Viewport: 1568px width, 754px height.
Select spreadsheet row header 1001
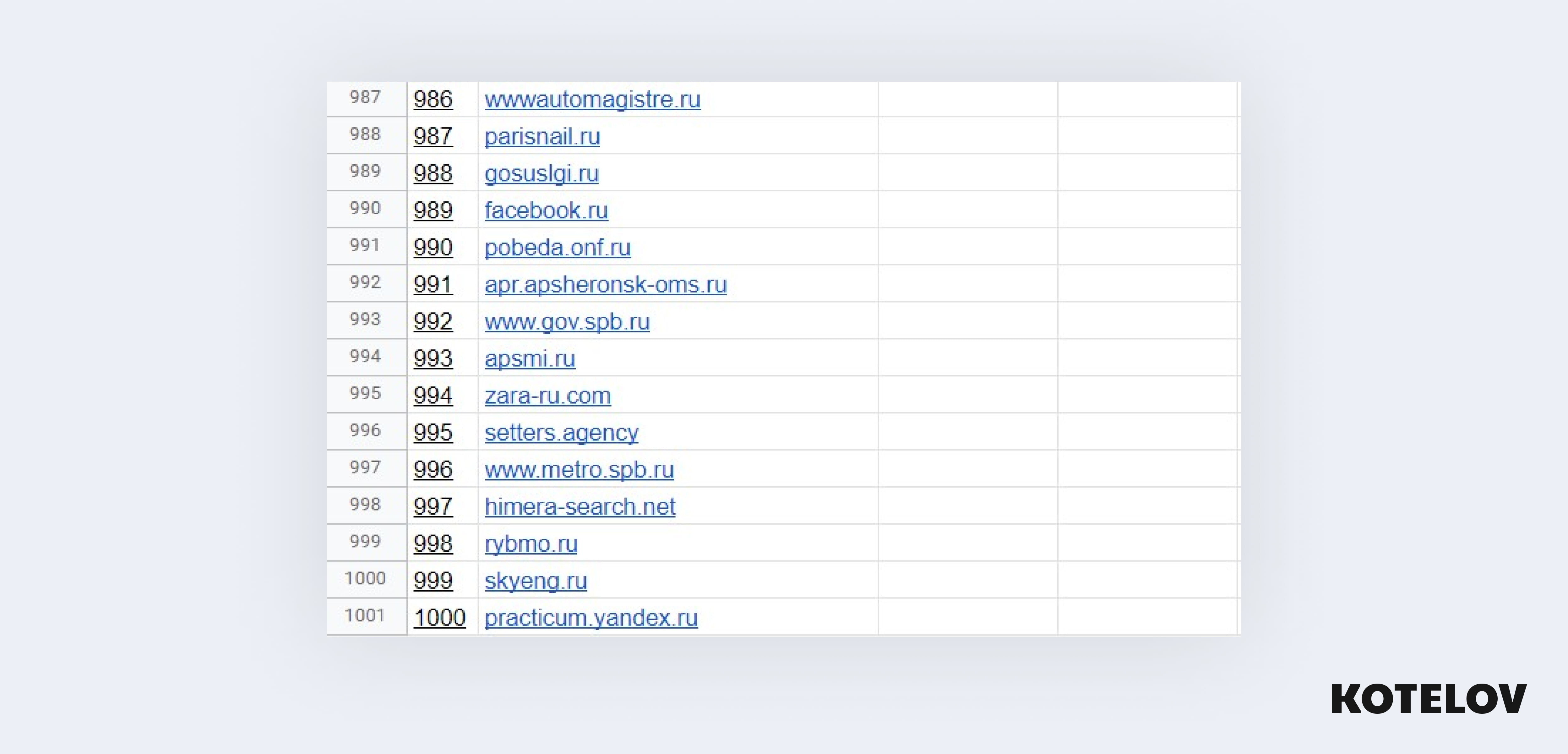pos(365,616)
